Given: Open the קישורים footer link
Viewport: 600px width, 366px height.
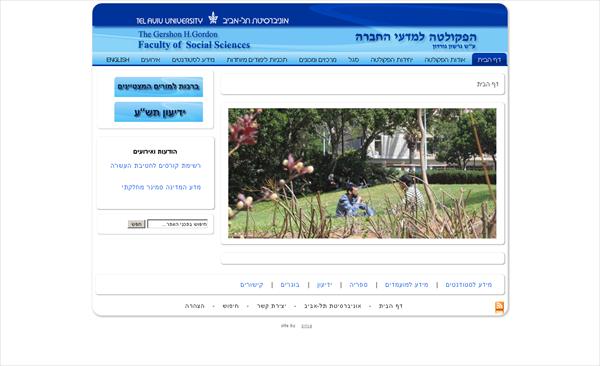Looking at the screenshot, I should pyautogui.click(x=252, y=284).
